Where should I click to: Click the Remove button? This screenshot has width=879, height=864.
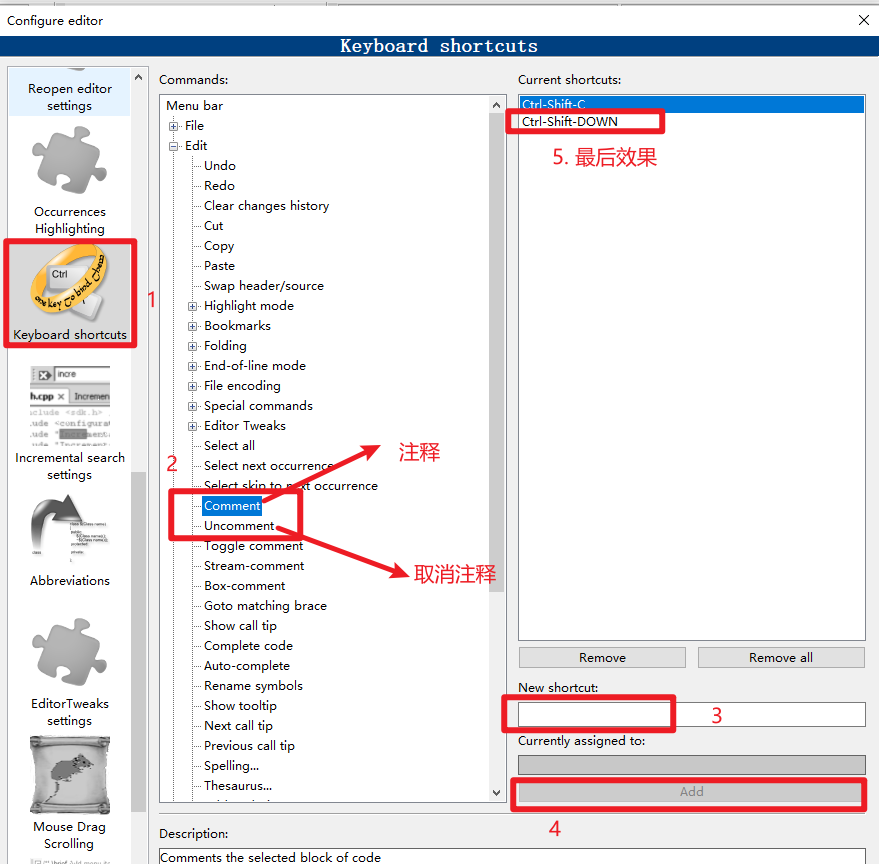tap(602, 658)
